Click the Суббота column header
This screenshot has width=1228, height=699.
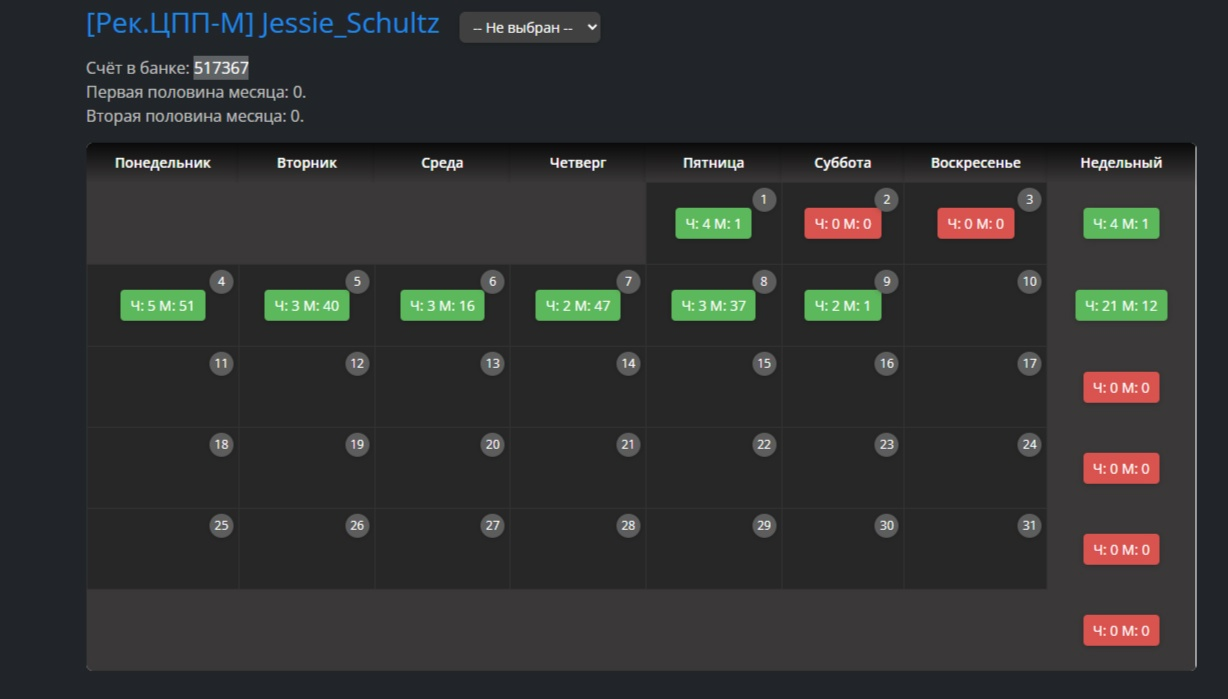[843, 163]
